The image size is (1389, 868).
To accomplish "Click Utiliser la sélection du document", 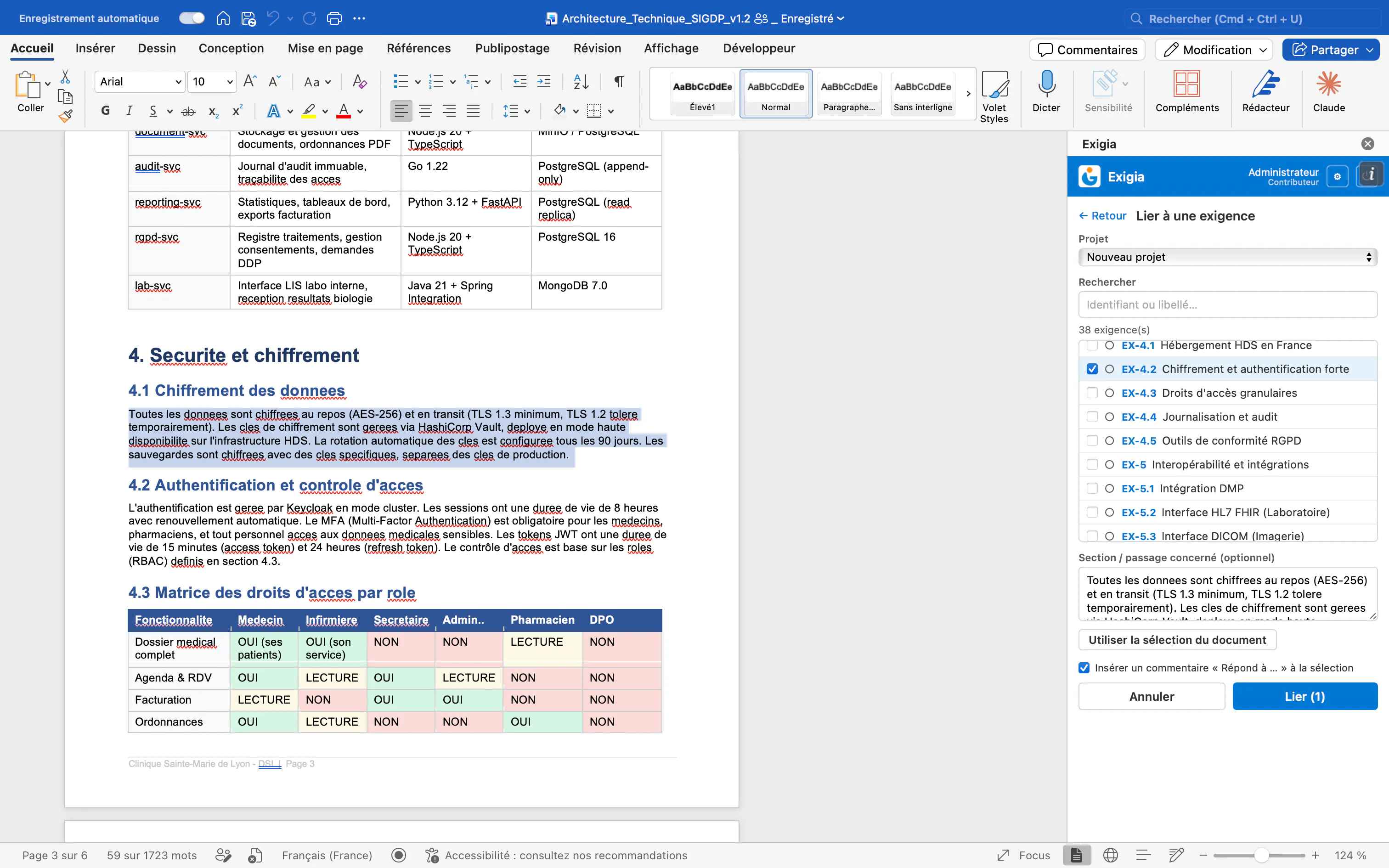I will tap(1177, 640).
